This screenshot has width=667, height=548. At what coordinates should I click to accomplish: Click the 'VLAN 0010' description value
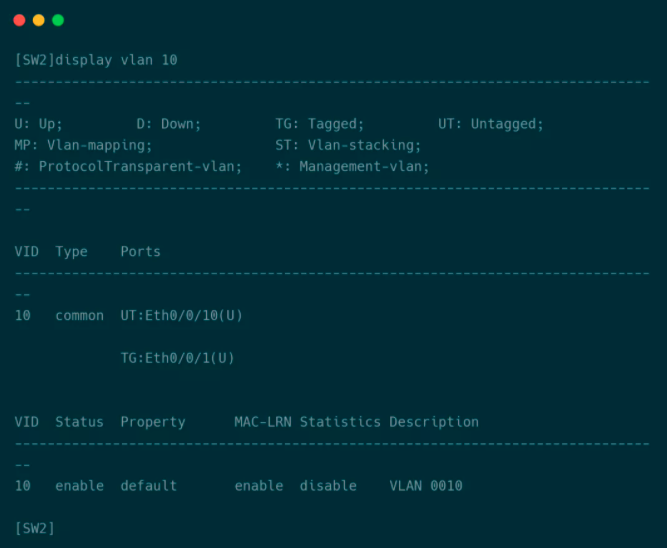click(x=426, y=486)
